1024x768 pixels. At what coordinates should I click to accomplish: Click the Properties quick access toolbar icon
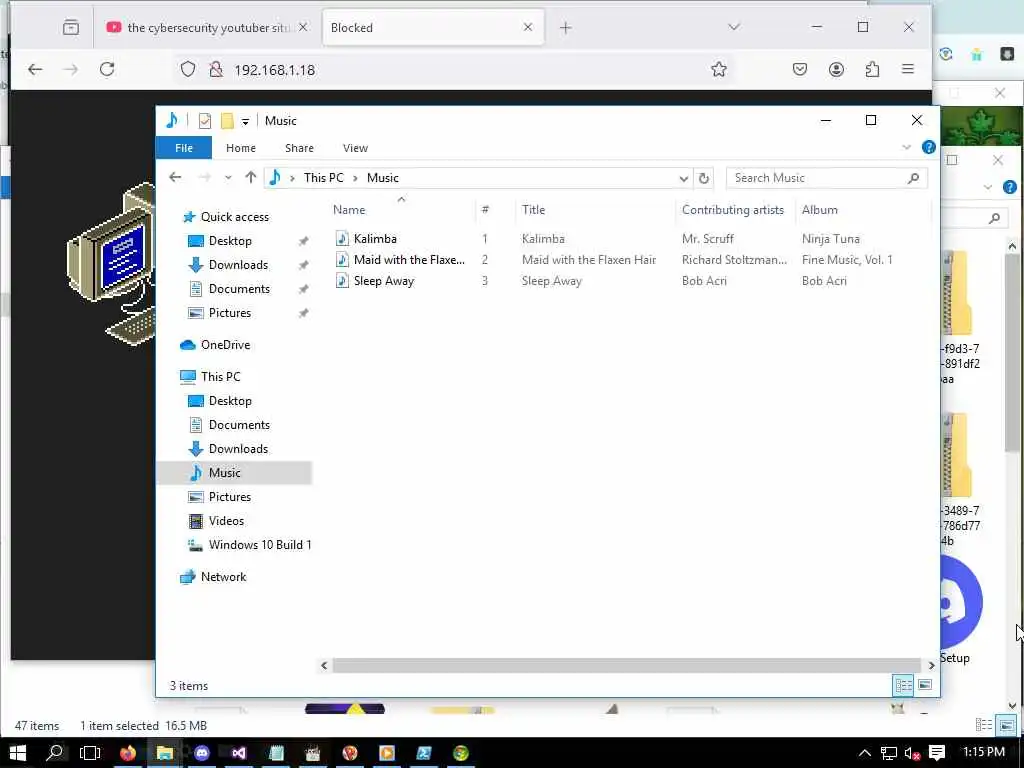(204, 120)
